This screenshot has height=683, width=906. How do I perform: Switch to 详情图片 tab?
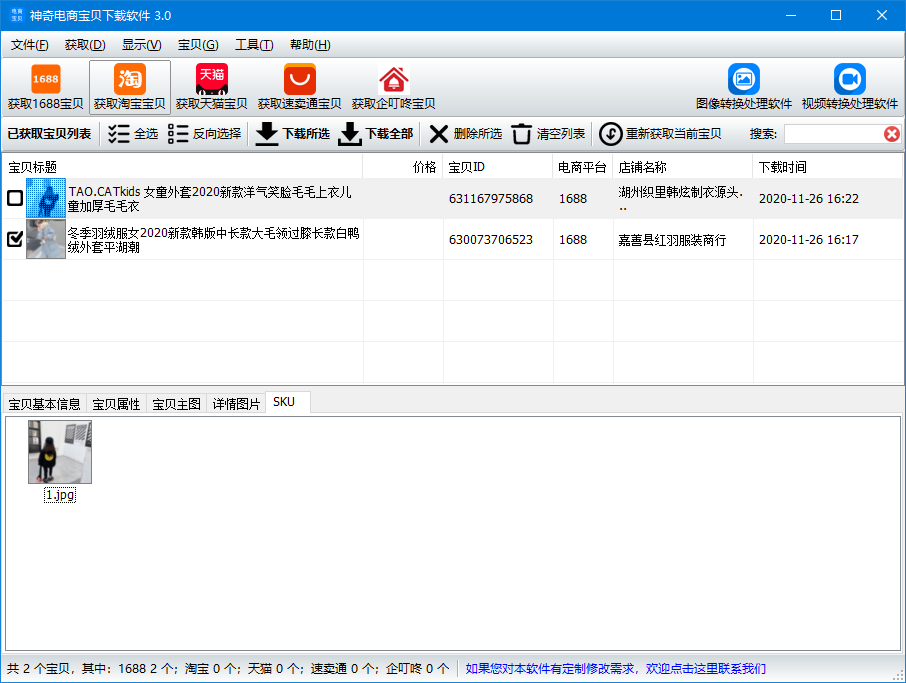[x=236, y=404]
